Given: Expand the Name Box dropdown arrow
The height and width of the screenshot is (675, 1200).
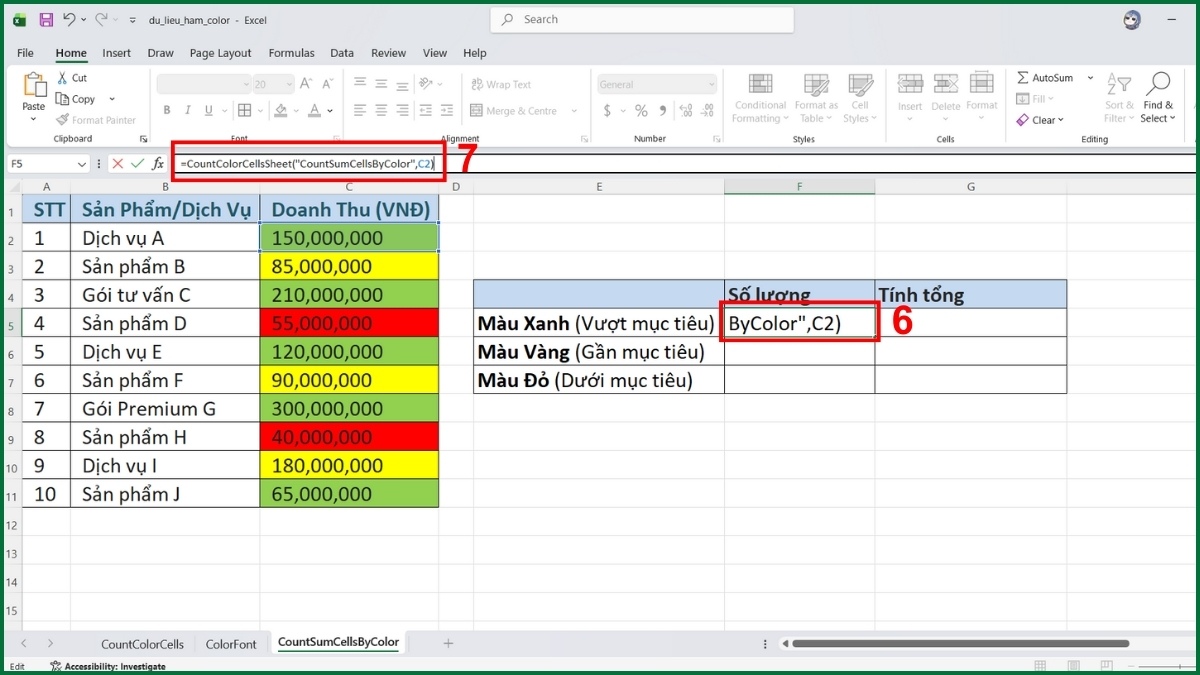Looking at the screenshot, I should (82, 164).
